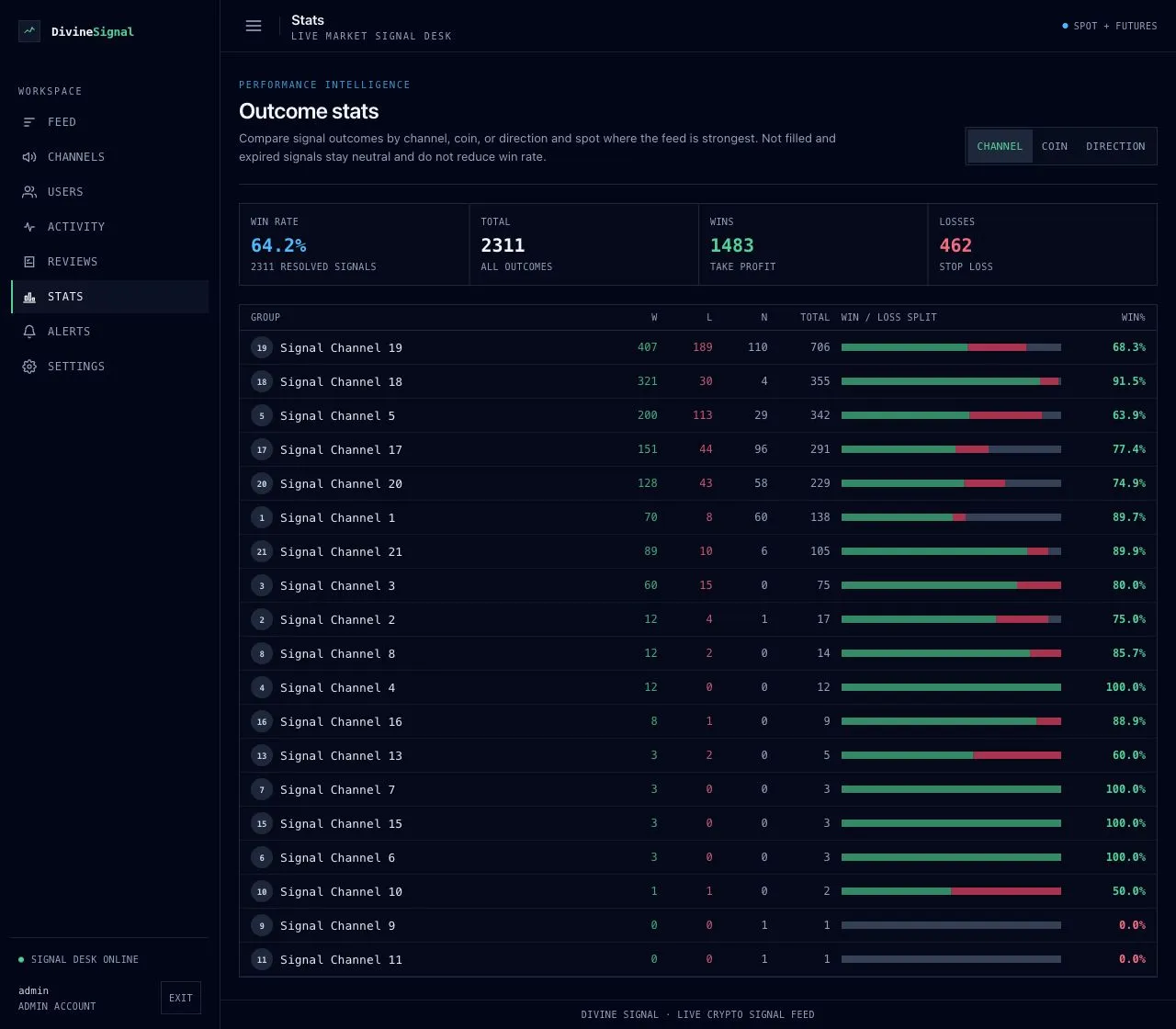
Task: Click the badge icon for Signal Channel 5
Action: pyautogui.click(x=262, y=415)
